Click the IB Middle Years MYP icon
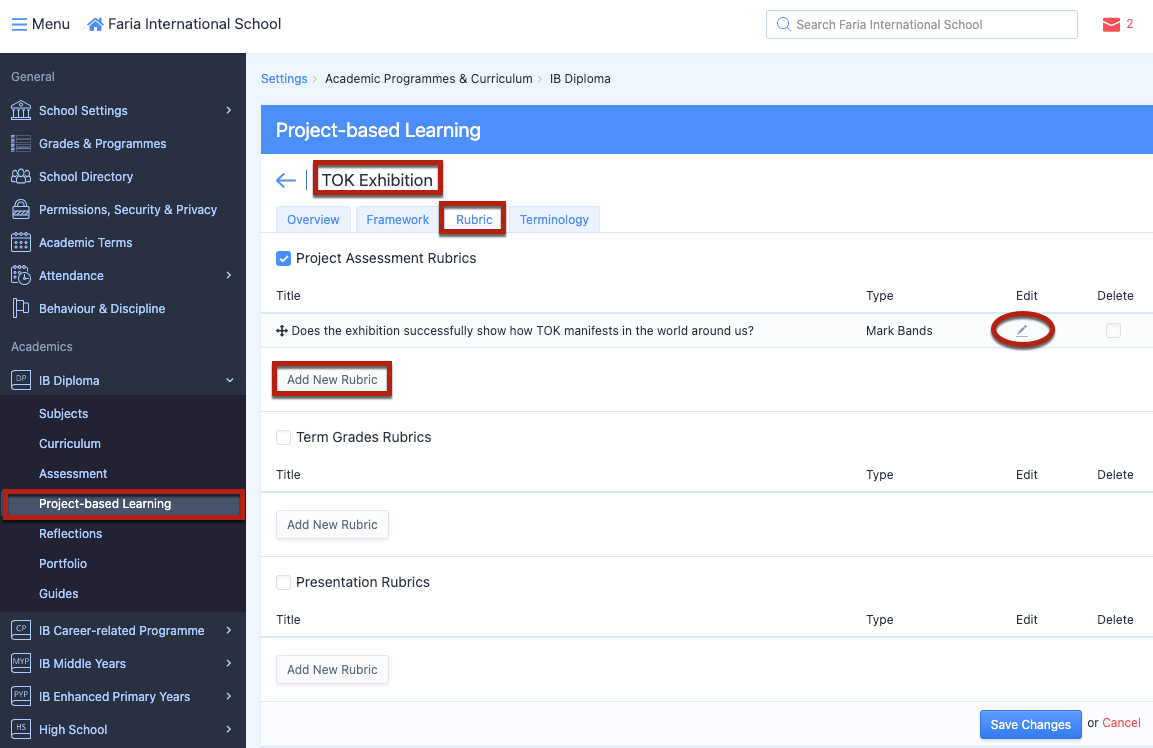The height and width of the screenshot is (748, 1153). click(21, 663)
